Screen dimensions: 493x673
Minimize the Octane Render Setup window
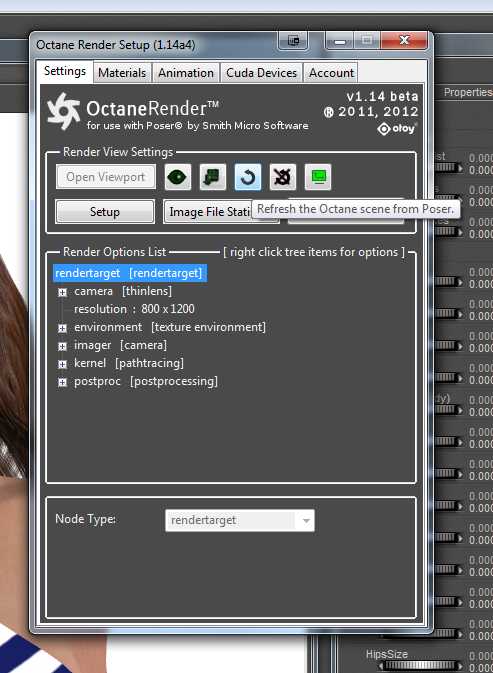pyautogui.click(x=340, y=41)
